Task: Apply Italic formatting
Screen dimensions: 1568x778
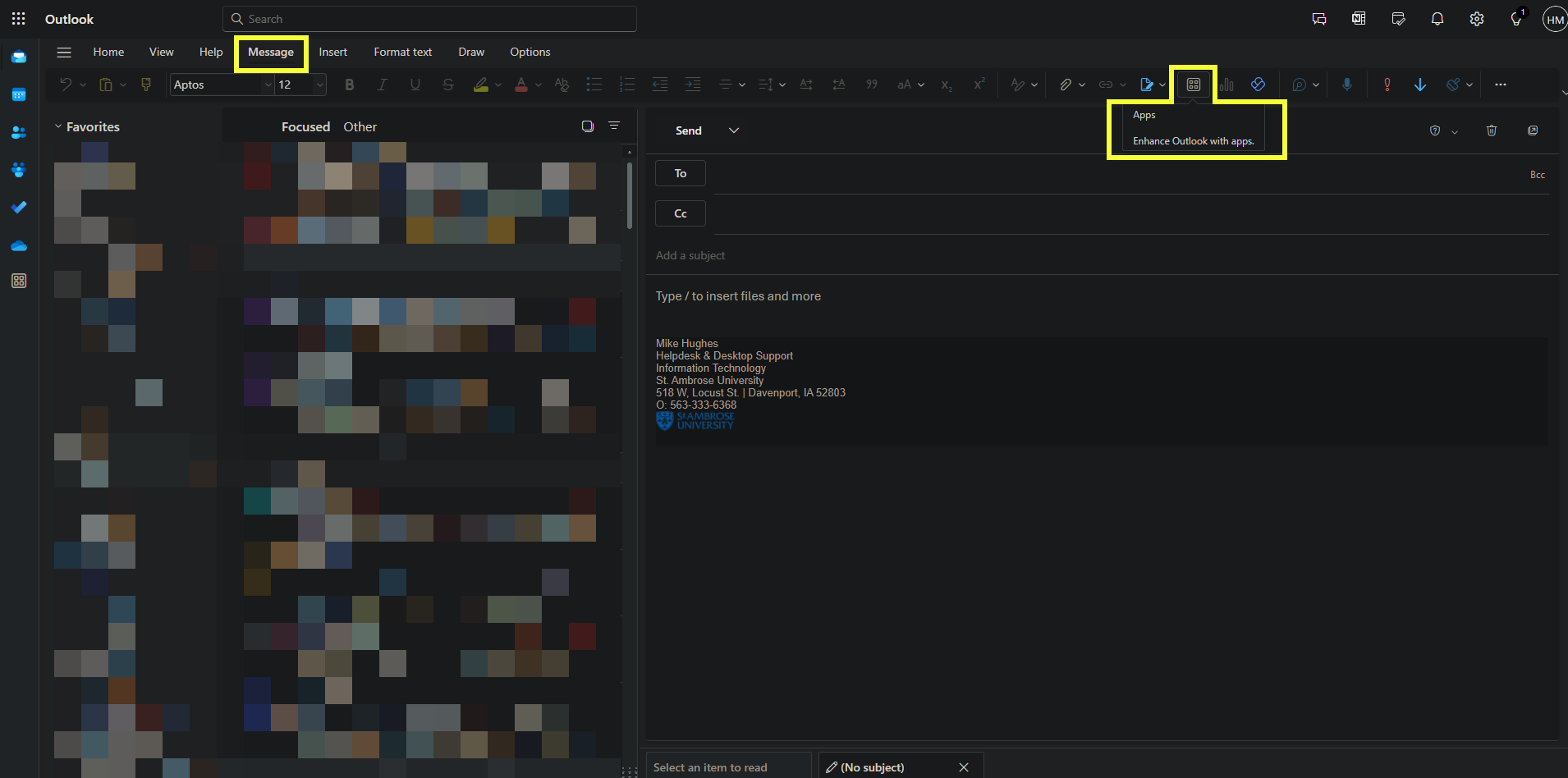Action: pyautogui.click(x=382, y=85)
